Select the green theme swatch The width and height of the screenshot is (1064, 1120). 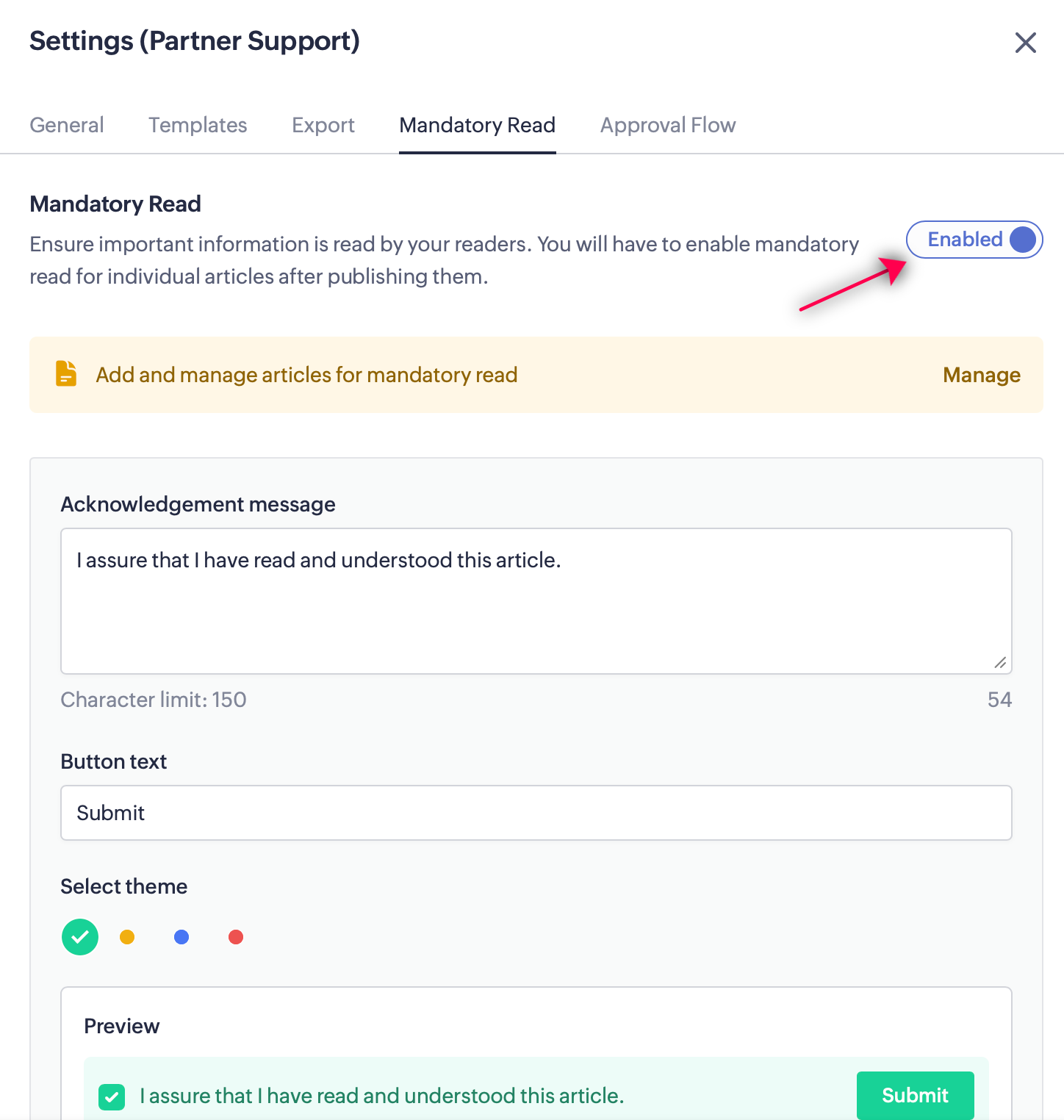[80, 937]
